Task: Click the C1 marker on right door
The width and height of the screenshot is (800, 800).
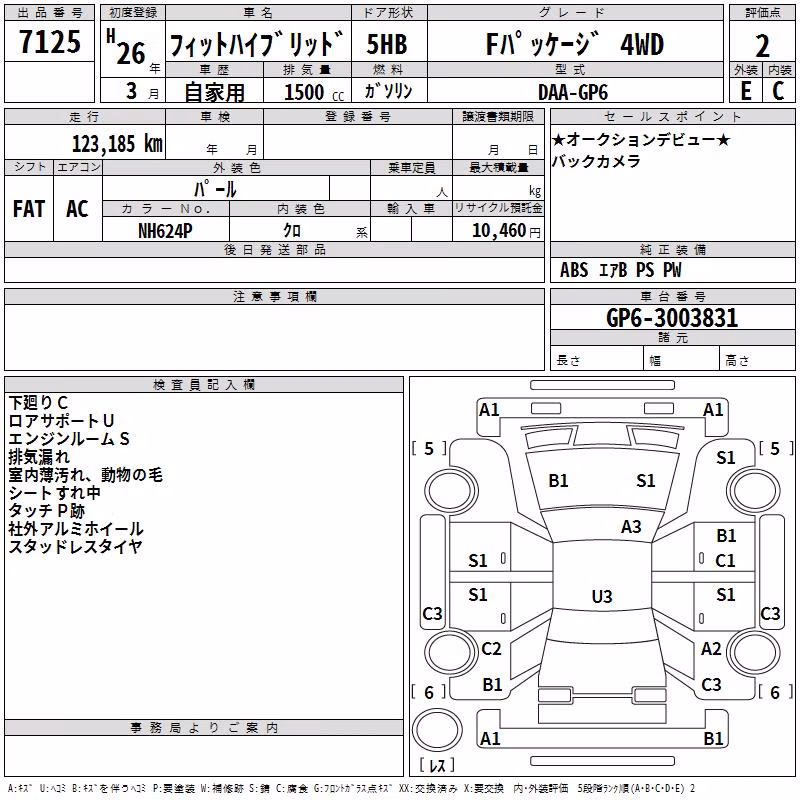Action: [x=725, y=561]
